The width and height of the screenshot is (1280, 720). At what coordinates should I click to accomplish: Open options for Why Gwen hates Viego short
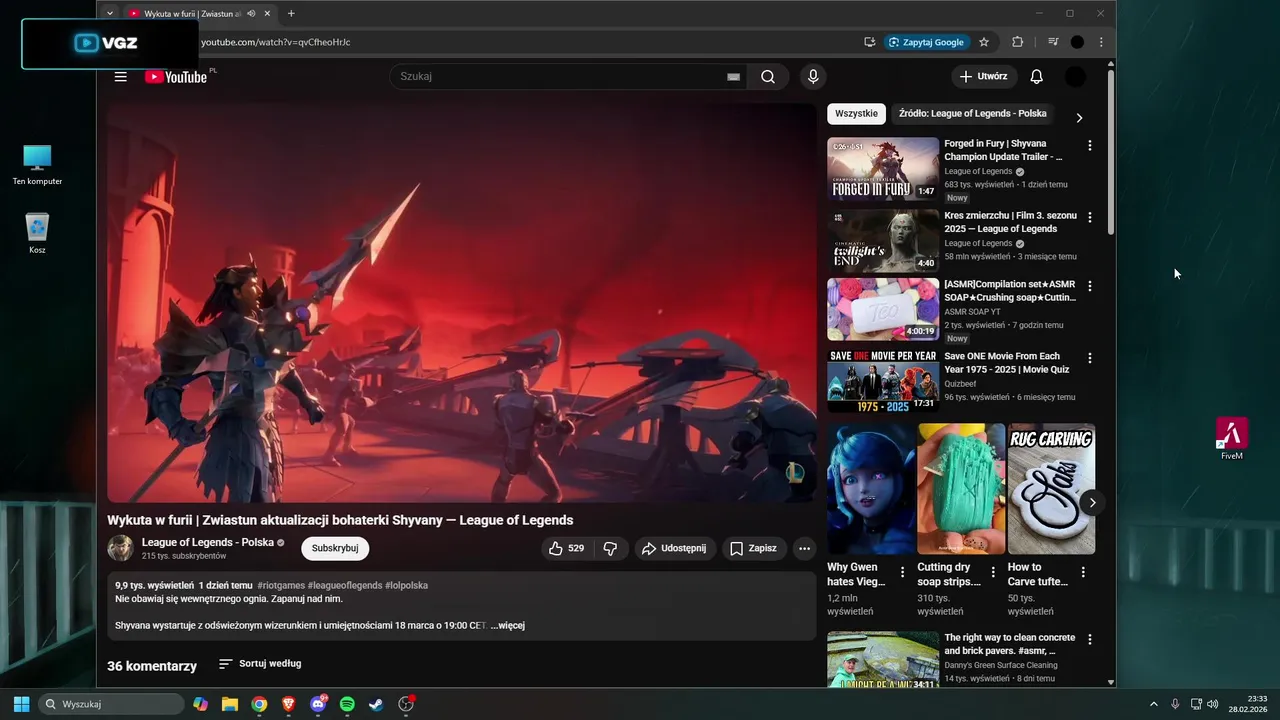903,572
